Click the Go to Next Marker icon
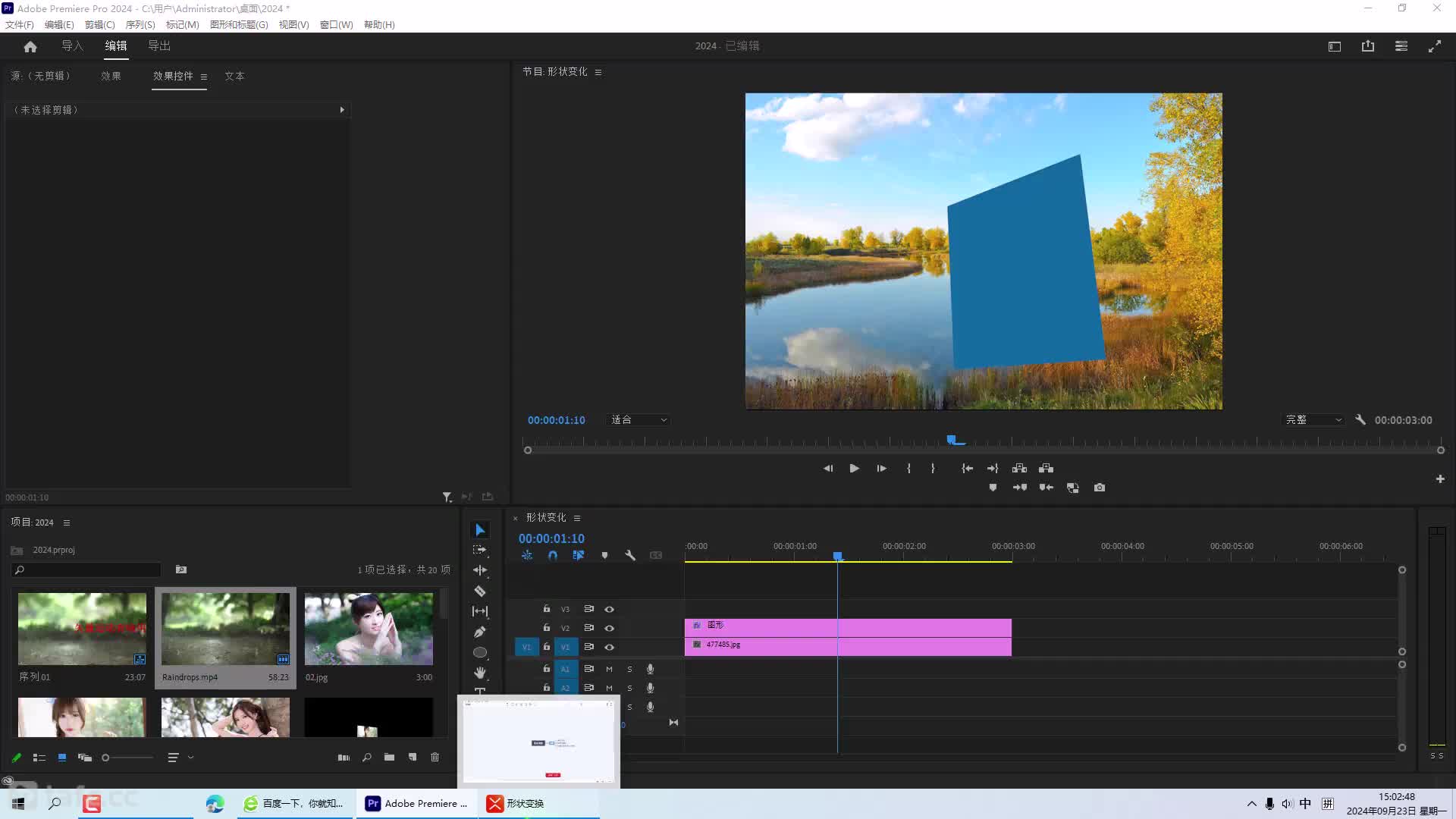The image size is (1456, 819). 1020,488
